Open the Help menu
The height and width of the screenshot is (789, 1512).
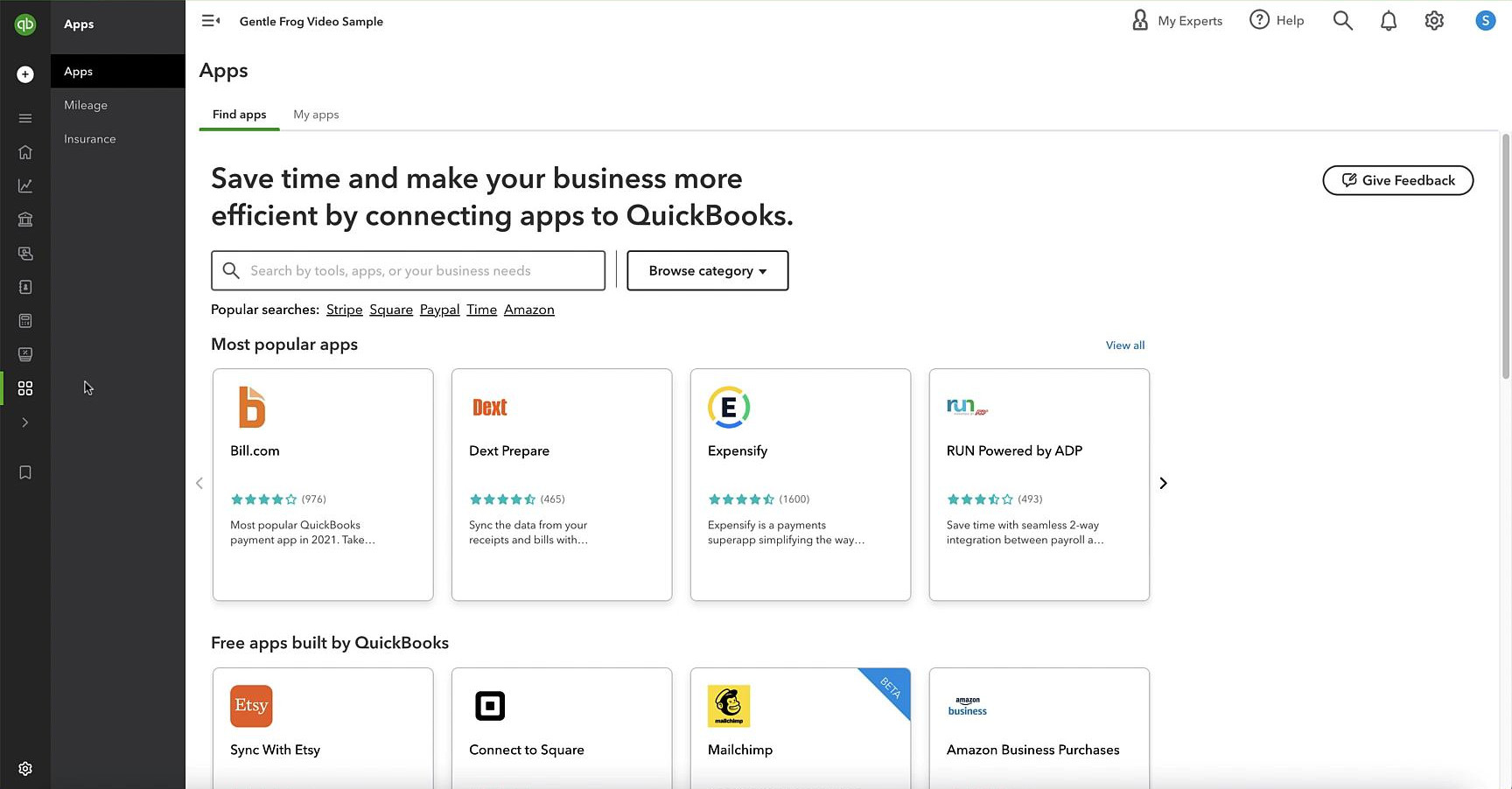[x=1277, y=20]
